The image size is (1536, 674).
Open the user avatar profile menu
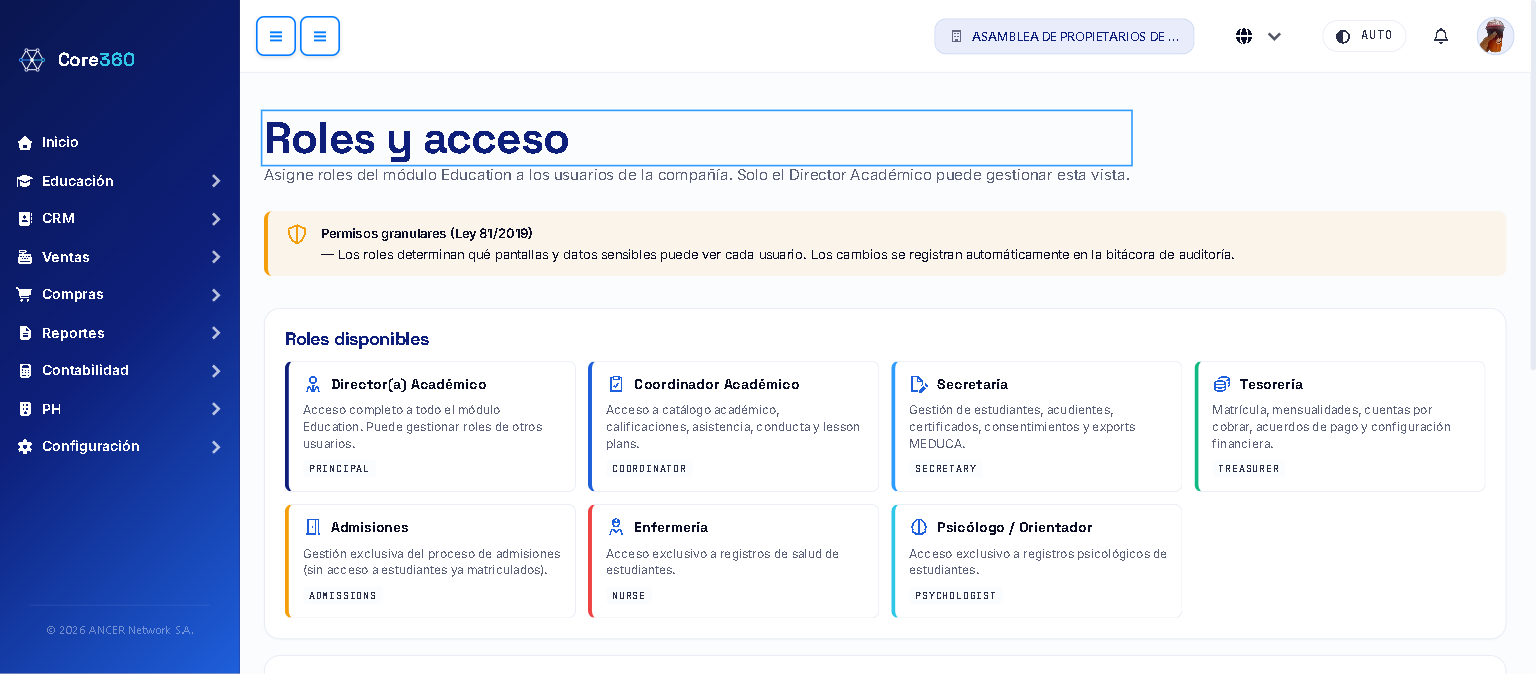(x=1495, y=36)
